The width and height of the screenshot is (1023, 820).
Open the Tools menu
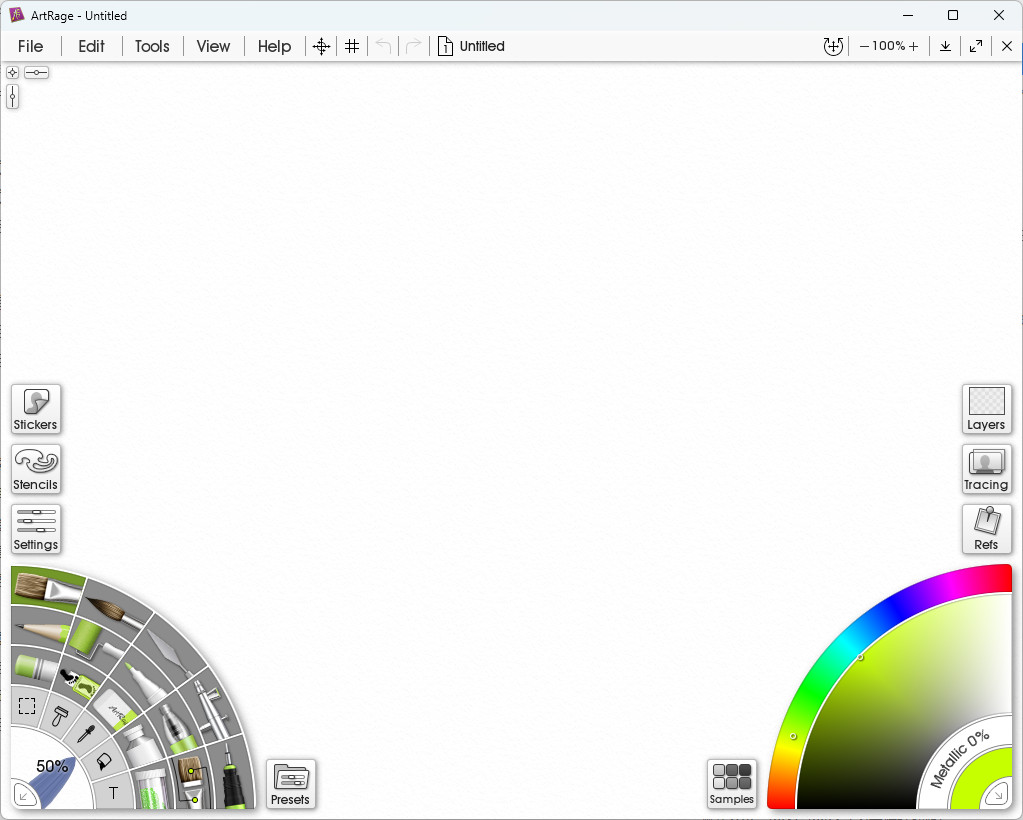tap(152, 46)
